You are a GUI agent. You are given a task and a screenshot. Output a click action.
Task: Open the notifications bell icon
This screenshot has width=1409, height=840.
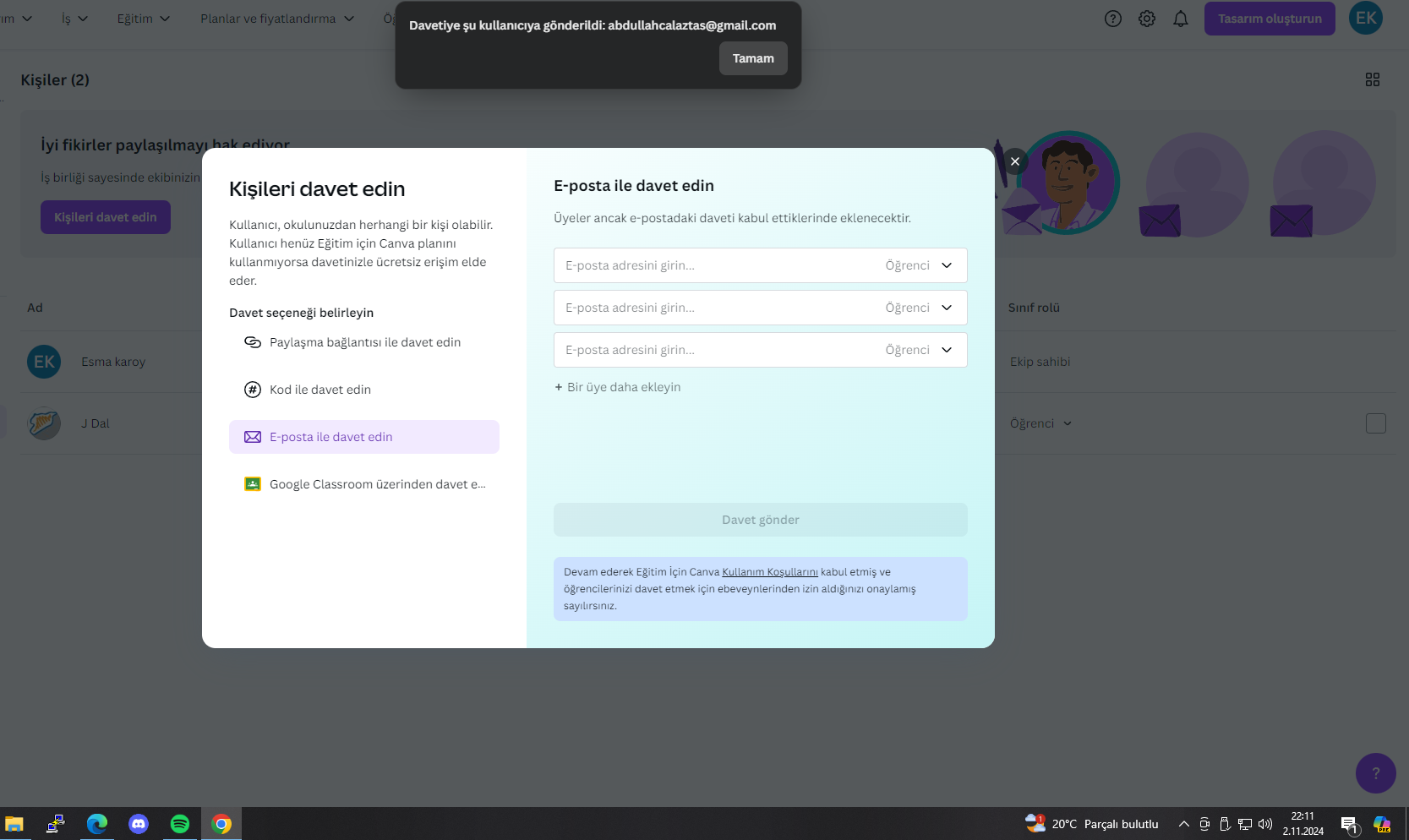[1181, 19]
